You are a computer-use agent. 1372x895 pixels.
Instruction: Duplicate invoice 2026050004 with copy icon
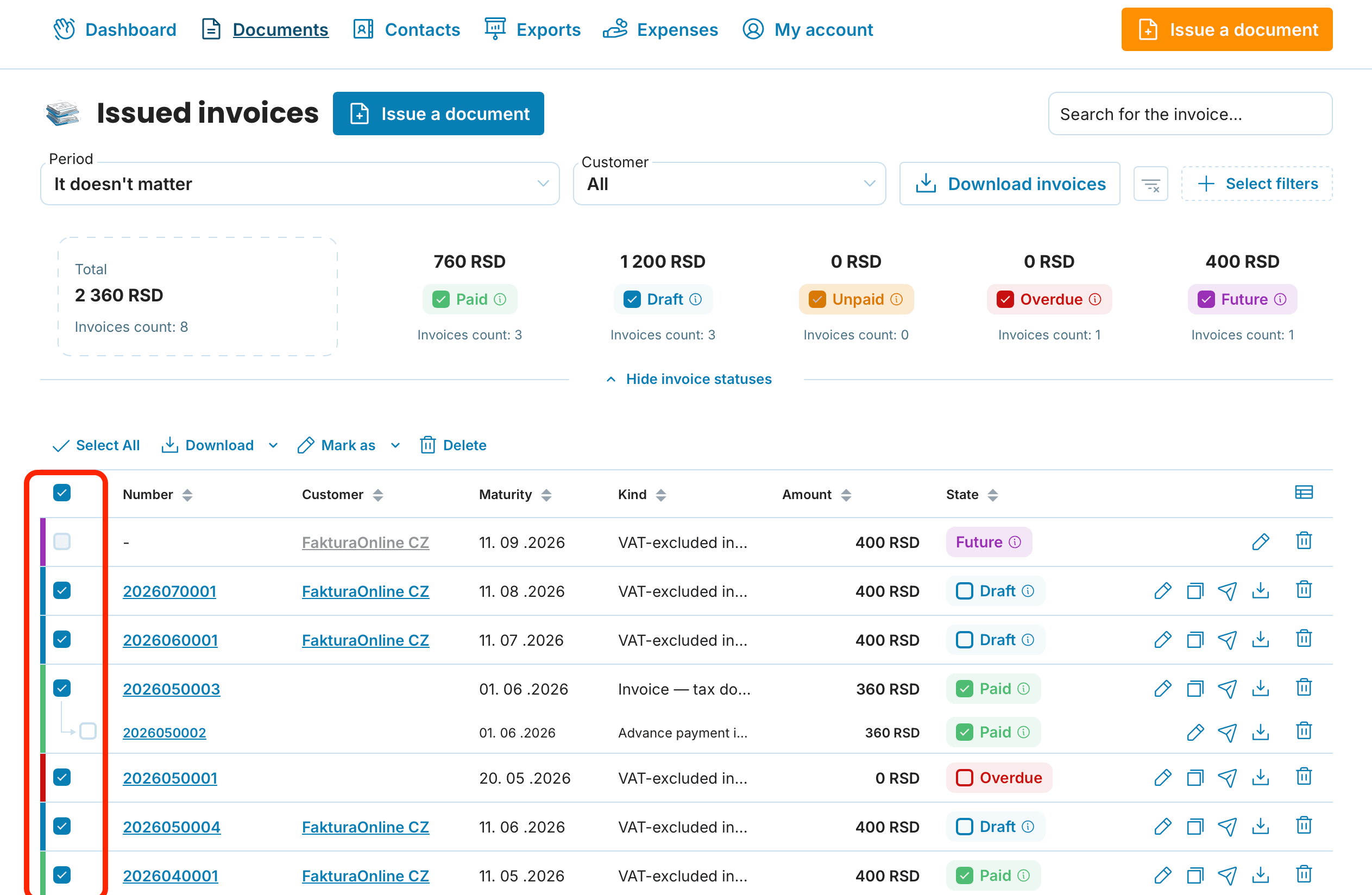click(1195, 827)
